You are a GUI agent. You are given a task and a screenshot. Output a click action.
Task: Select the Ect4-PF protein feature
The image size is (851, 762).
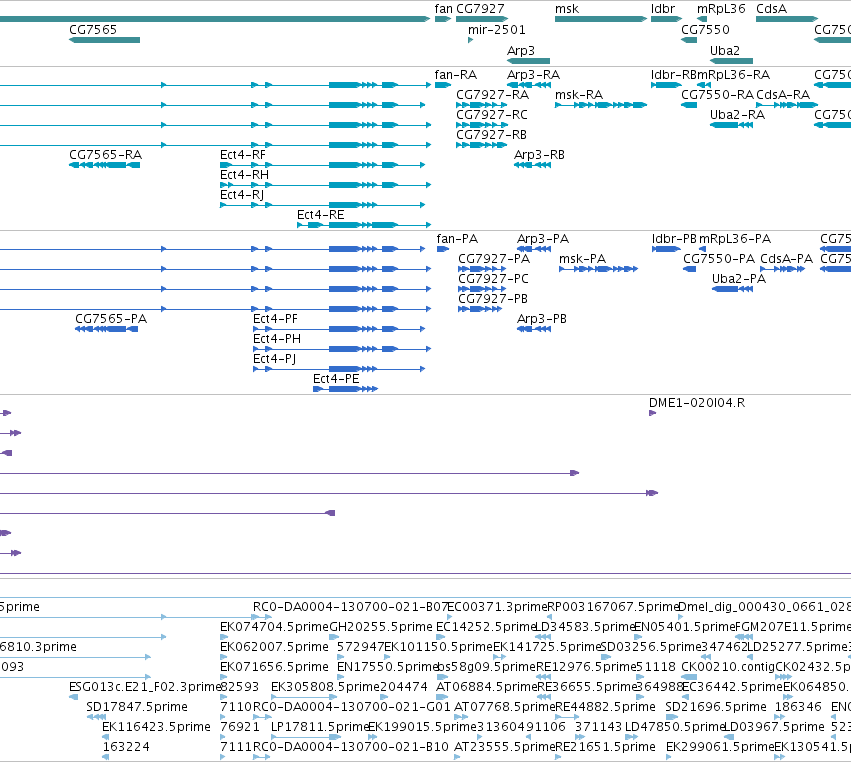(x=339, y=329)
